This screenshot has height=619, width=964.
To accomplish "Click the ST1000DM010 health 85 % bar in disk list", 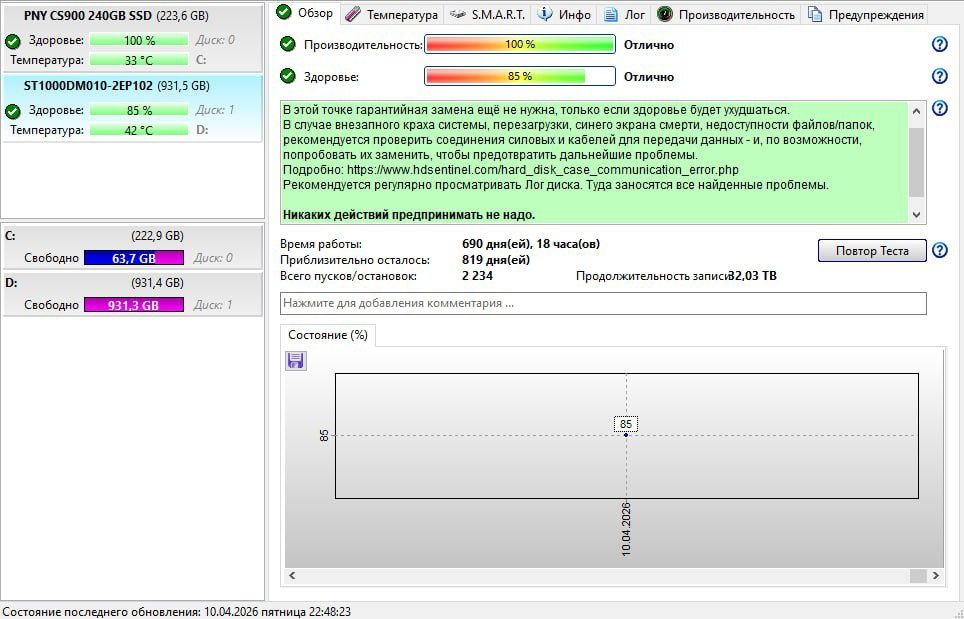I will 138,111.
